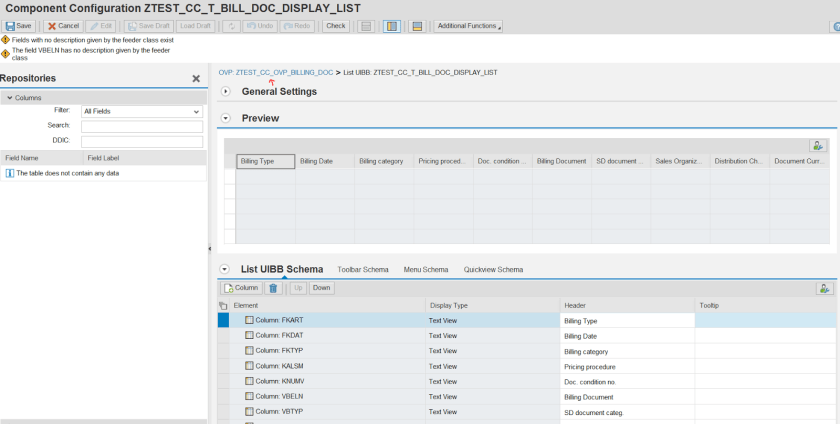Open the personalization icon above Preview table
The height and width of the screenshot is (424, 840).
(x=818, y=146)
